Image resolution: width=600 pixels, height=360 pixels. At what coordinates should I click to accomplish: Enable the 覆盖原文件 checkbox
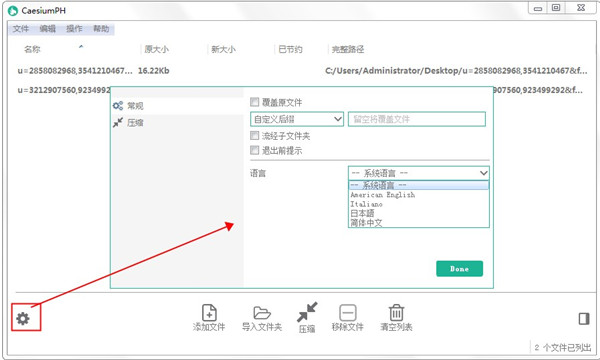(254, 102)
